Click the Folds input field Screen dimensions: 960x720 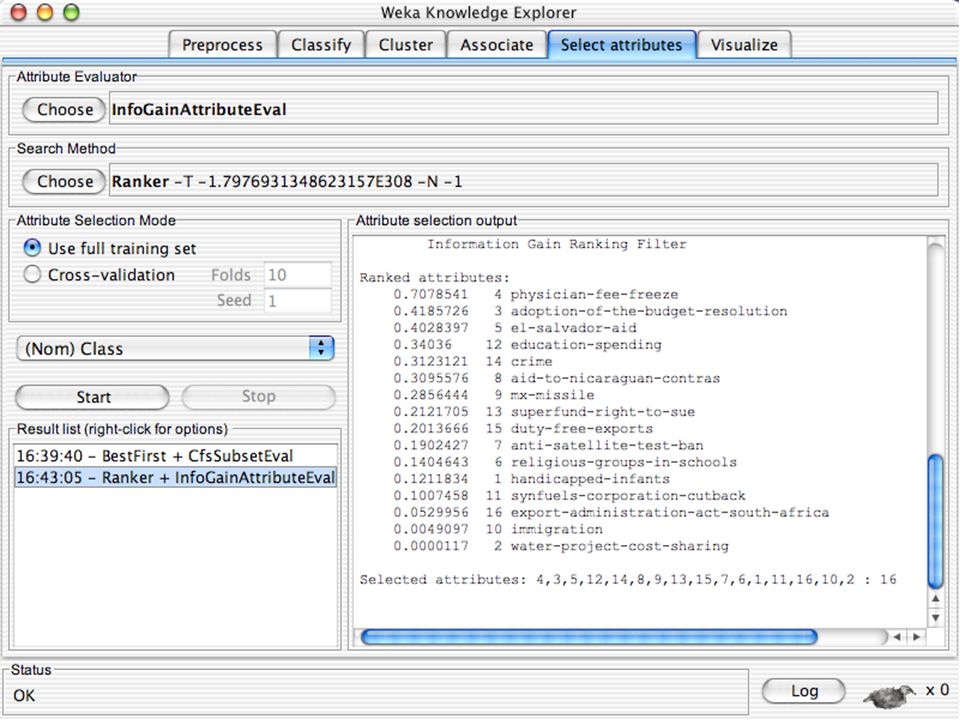click(x=298, y=275)
